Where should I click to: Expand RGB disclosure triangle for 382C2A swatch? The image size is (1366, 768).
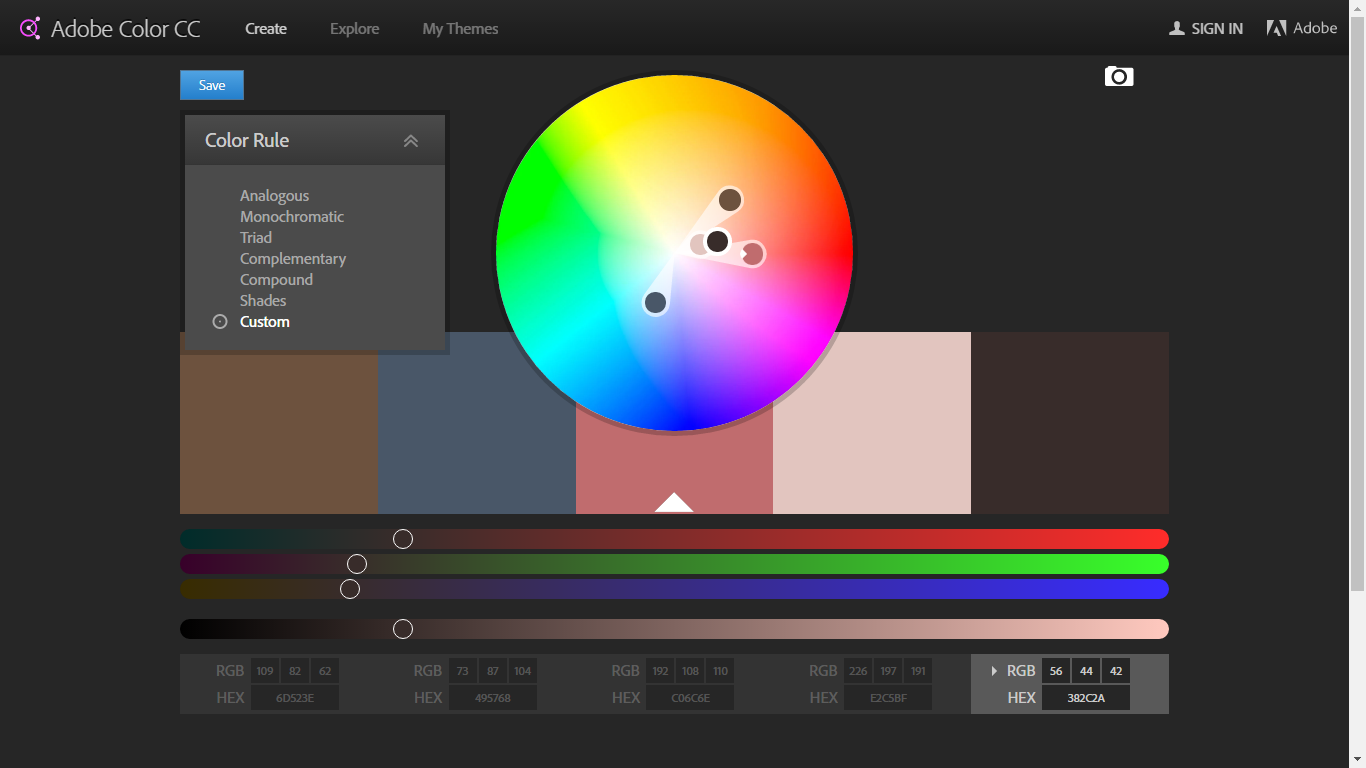[994, 671]
